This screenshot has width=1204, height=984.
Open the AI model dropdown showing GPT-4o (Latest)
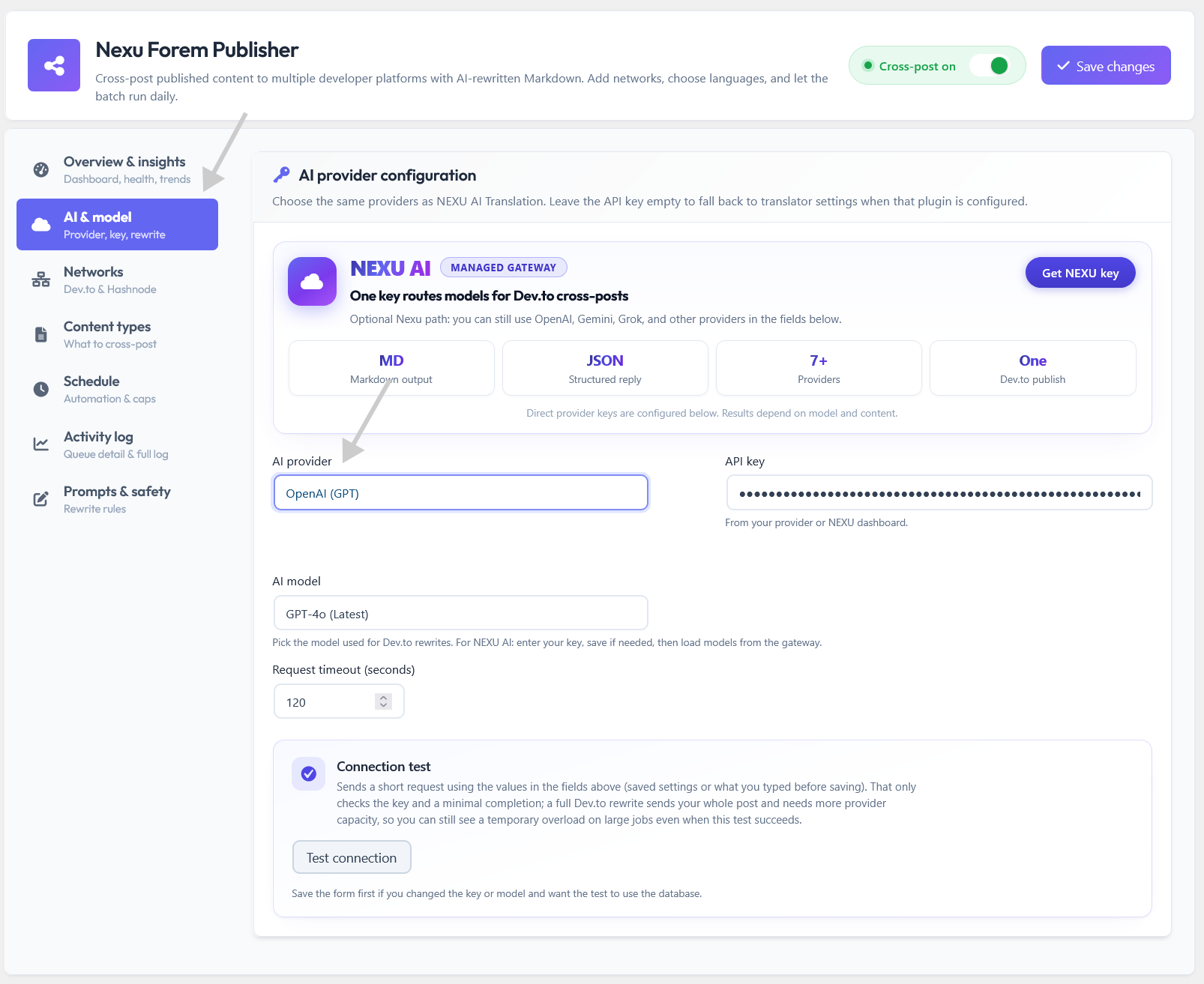[x=461, y=613]
